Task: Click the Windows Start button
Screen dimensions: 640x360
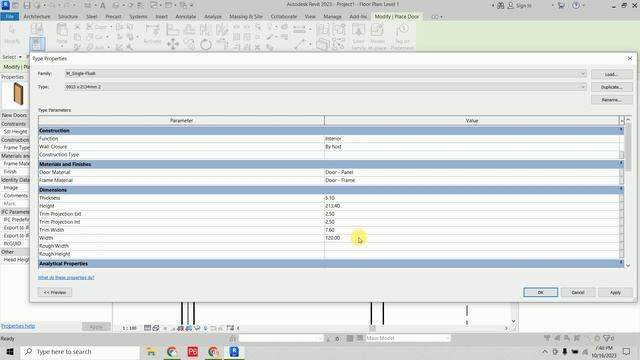Action: coord(9,351)
